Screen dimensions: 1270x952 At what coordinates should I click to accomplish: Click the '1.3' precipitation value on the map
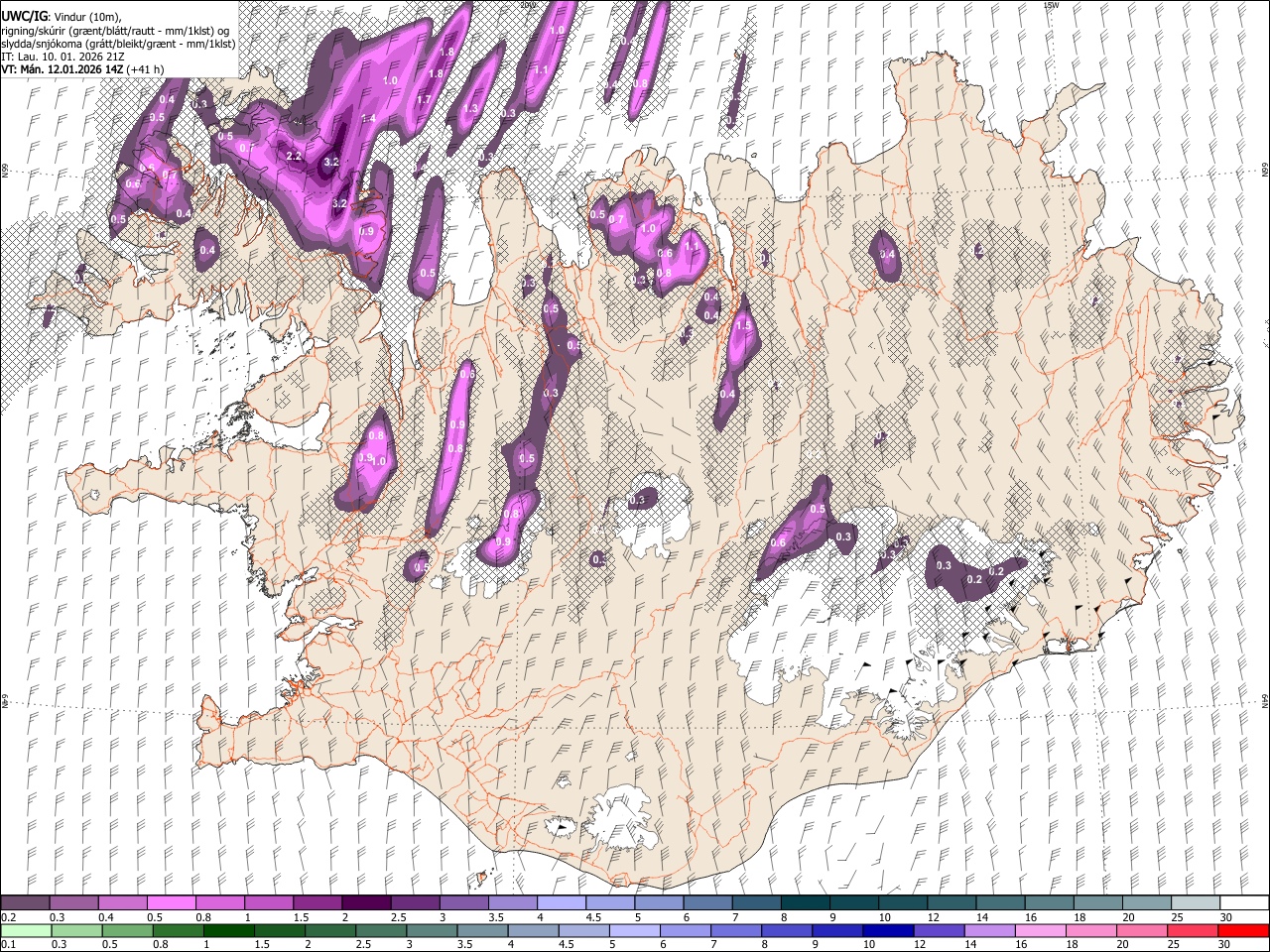pyautogui.click(x=470, y=109)
